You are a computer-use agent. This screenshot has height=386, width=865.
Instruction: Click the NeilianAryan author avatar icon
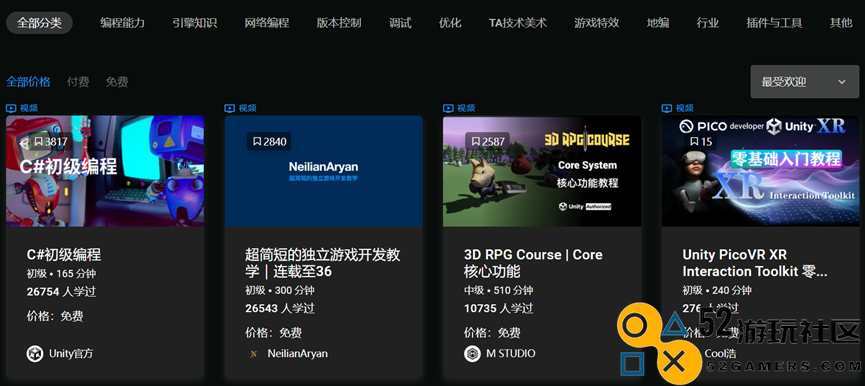(254, 354)
